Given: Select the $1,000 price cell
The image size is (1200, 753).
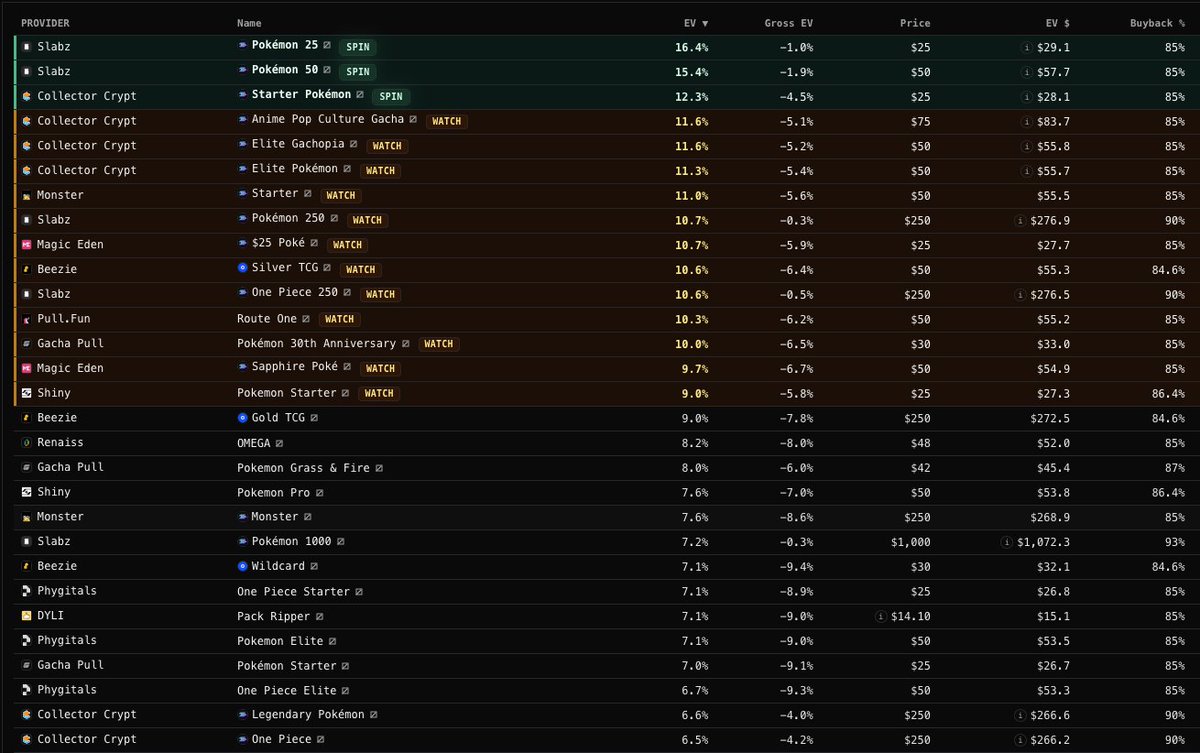Looking at the screenshot, I should 910,542.
